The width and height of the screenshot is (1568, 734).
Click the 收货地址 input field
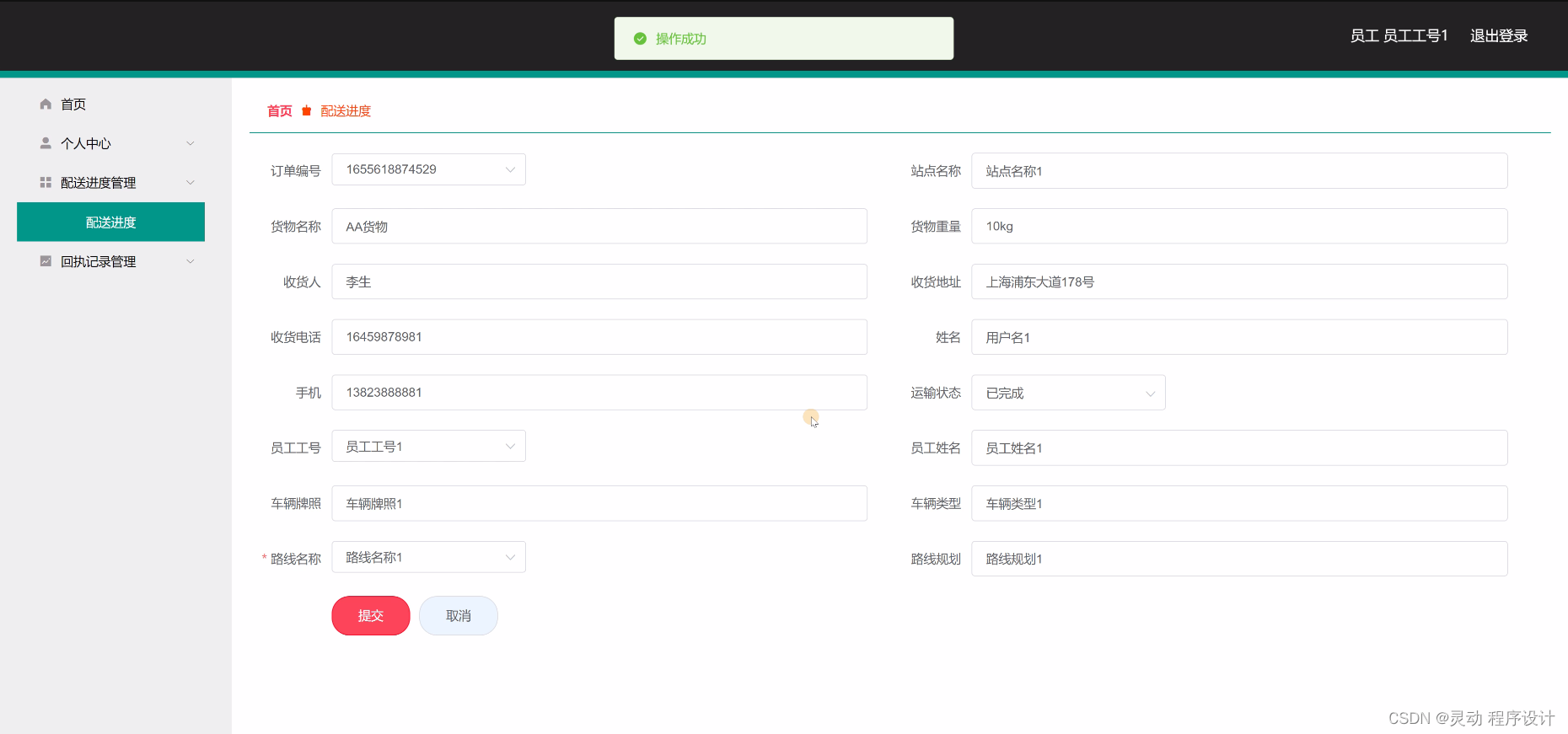(x=1239, y=281)
